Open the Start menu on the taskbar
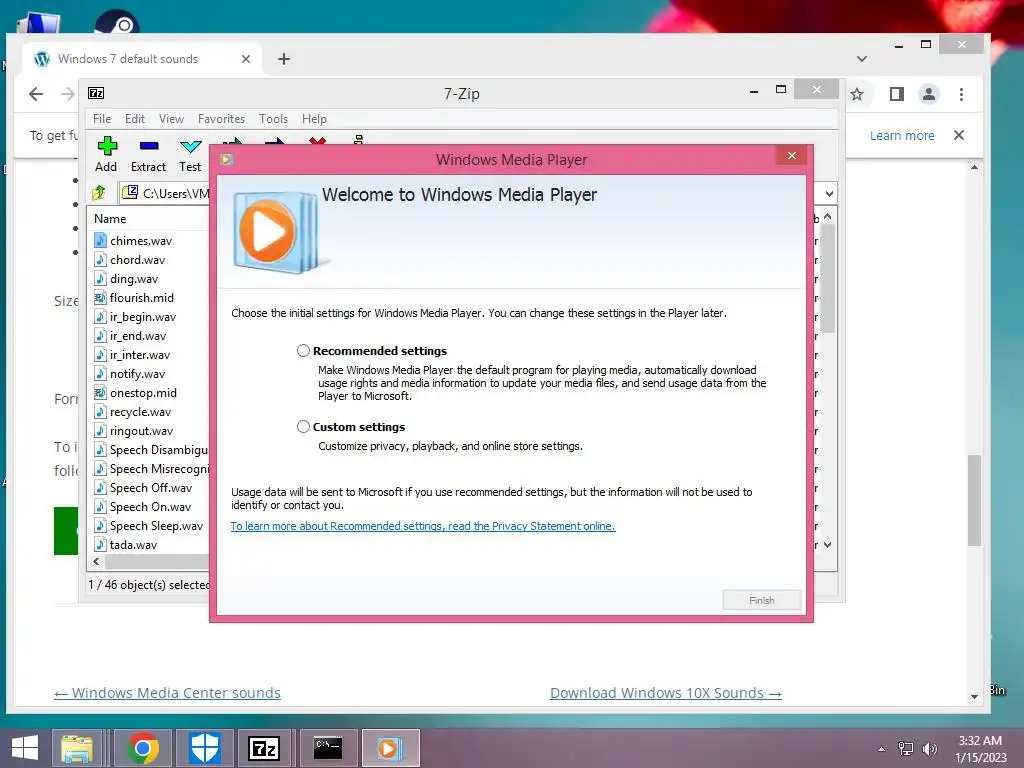The width and height of the screenshot is (1024, 768). (25, 748)
